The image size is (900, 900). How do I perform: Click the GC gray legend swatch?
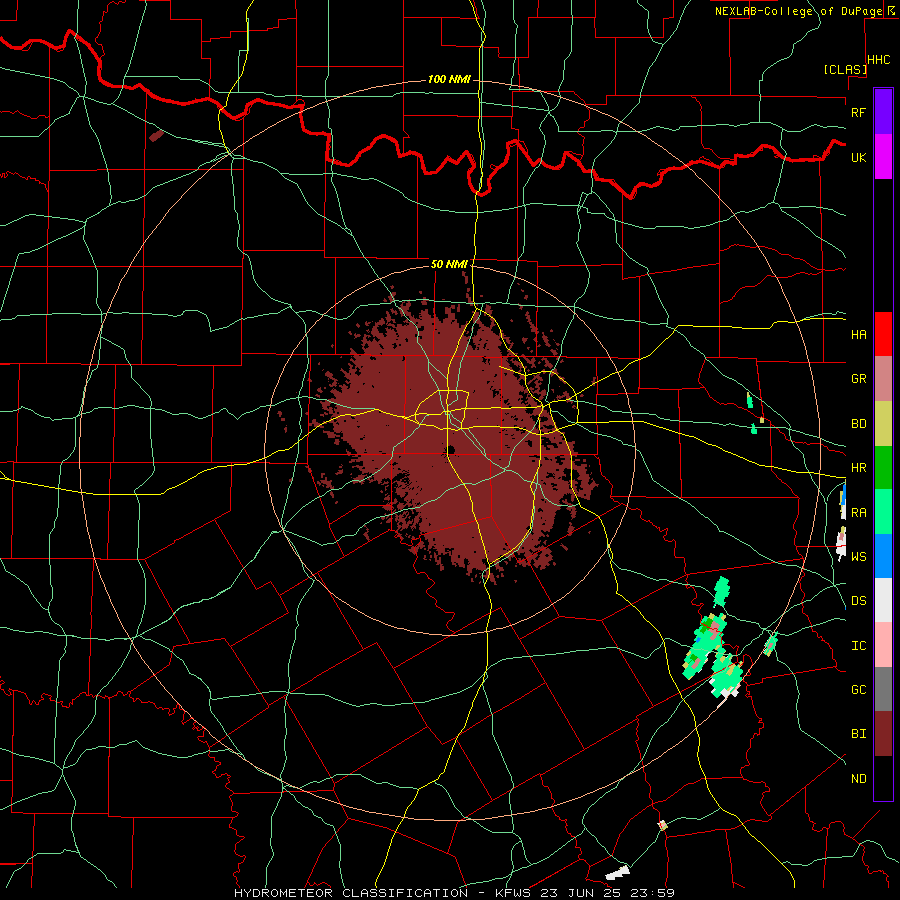(883, 689)
